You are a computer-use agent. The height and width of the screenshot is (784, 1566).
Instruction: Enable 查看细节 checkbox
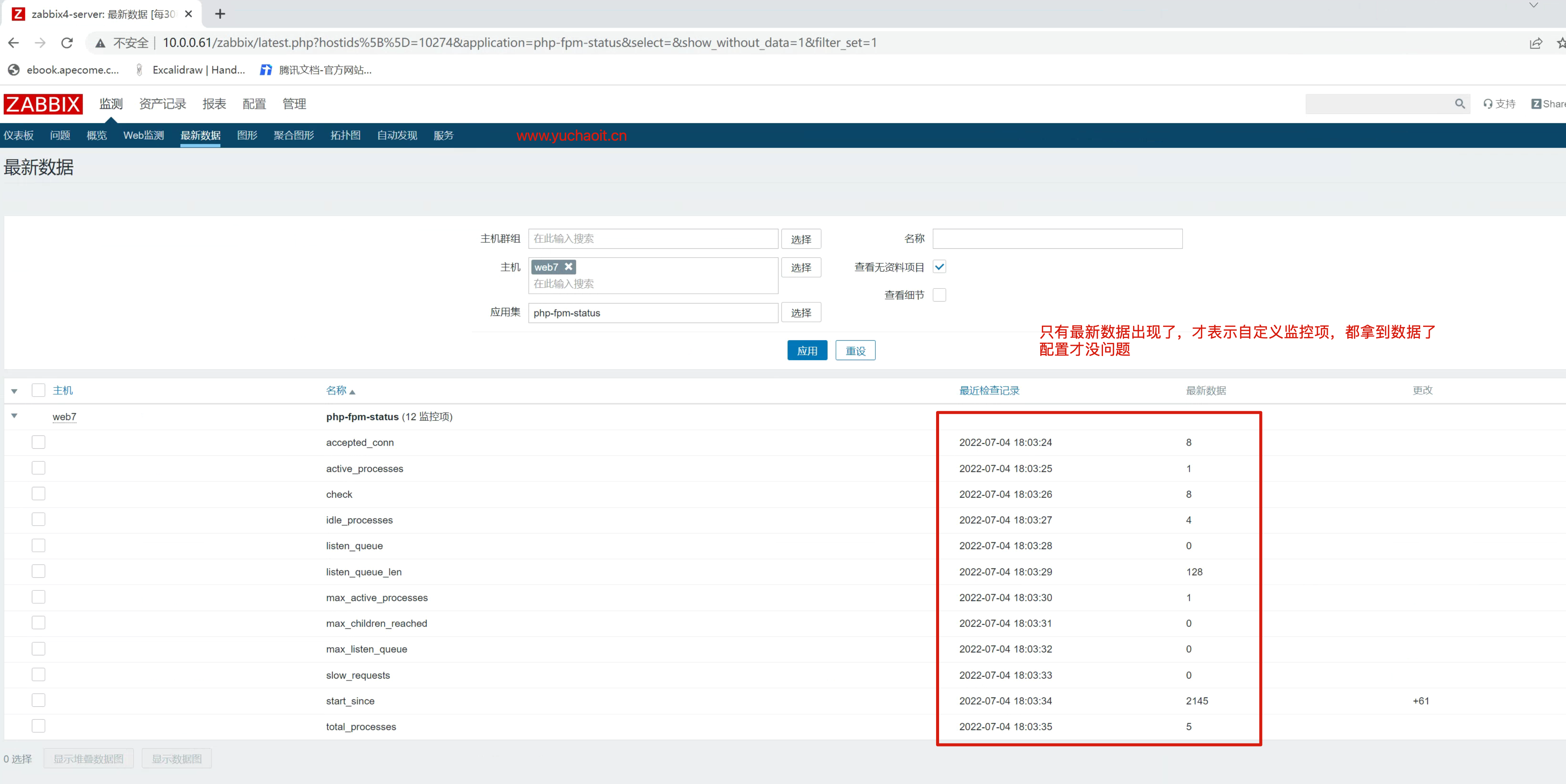tap(939, 295)
